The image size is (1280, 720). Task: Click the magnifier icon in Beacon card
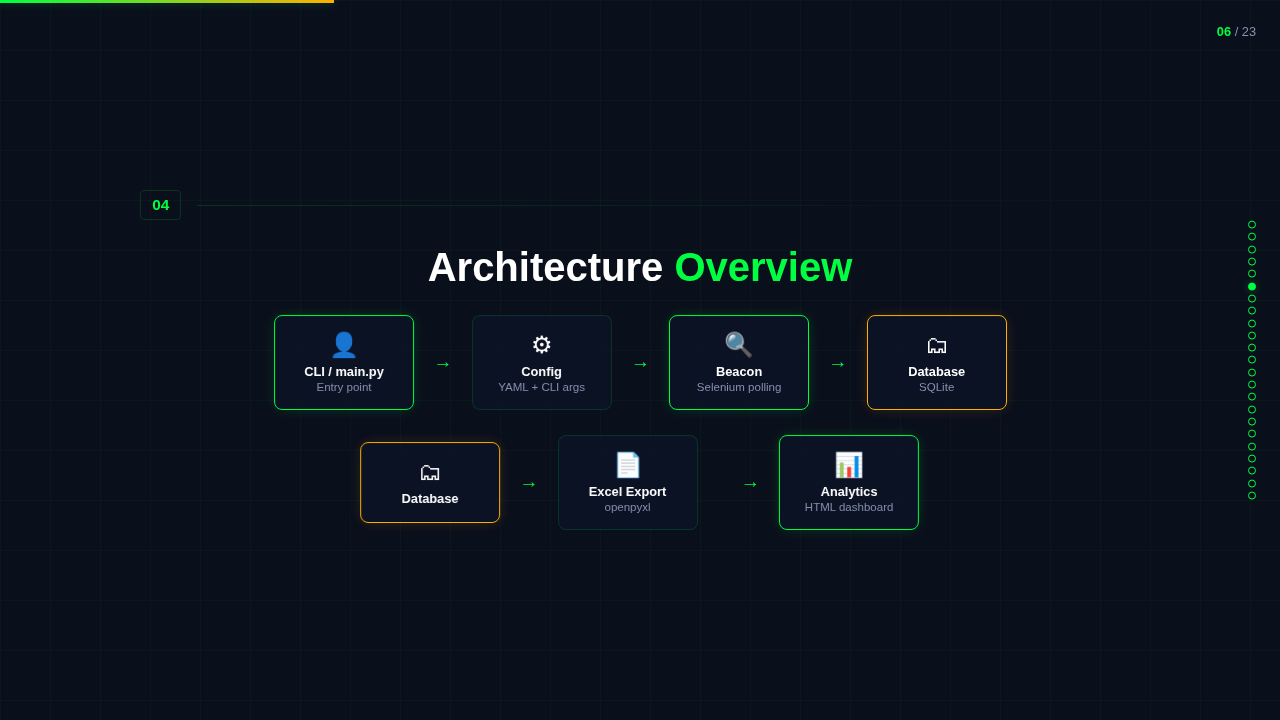point(739,345)
